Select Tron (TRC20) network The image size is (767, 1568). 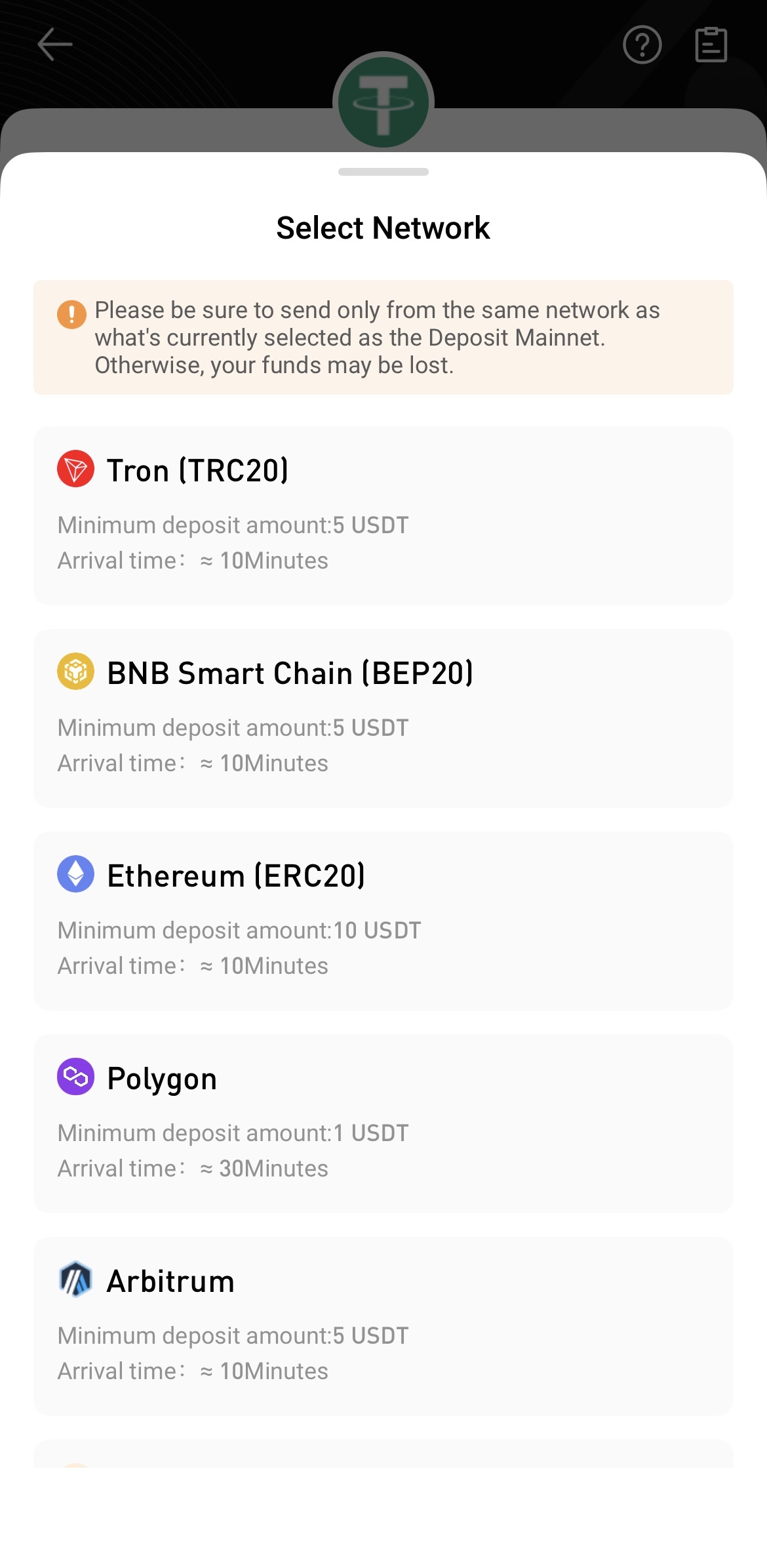383,515
